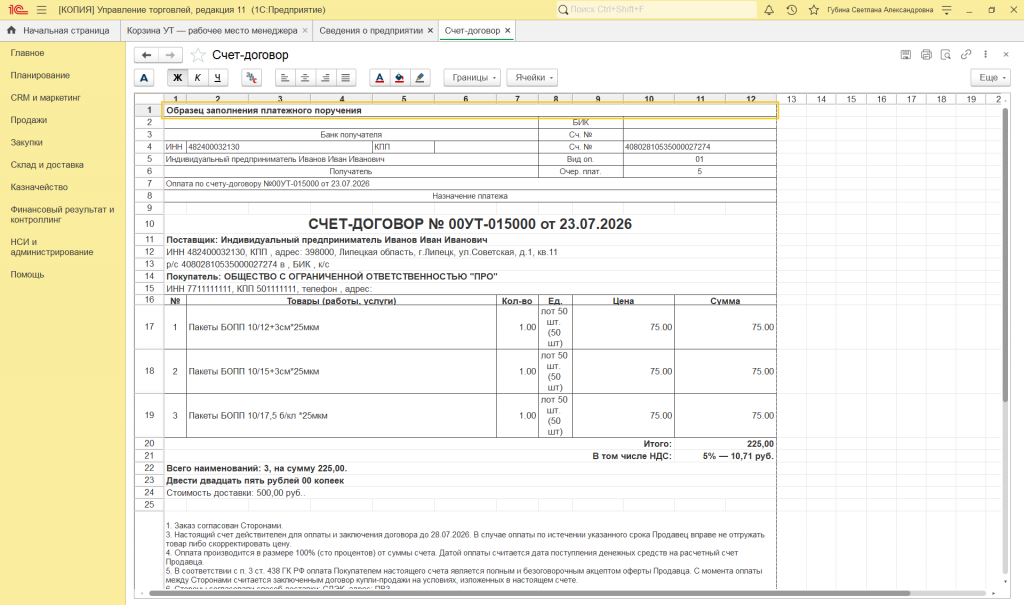Open Финансовый результат и контроллинг section
The width and height of the screenshot is (1024, 605).
(x=62, y=214)
